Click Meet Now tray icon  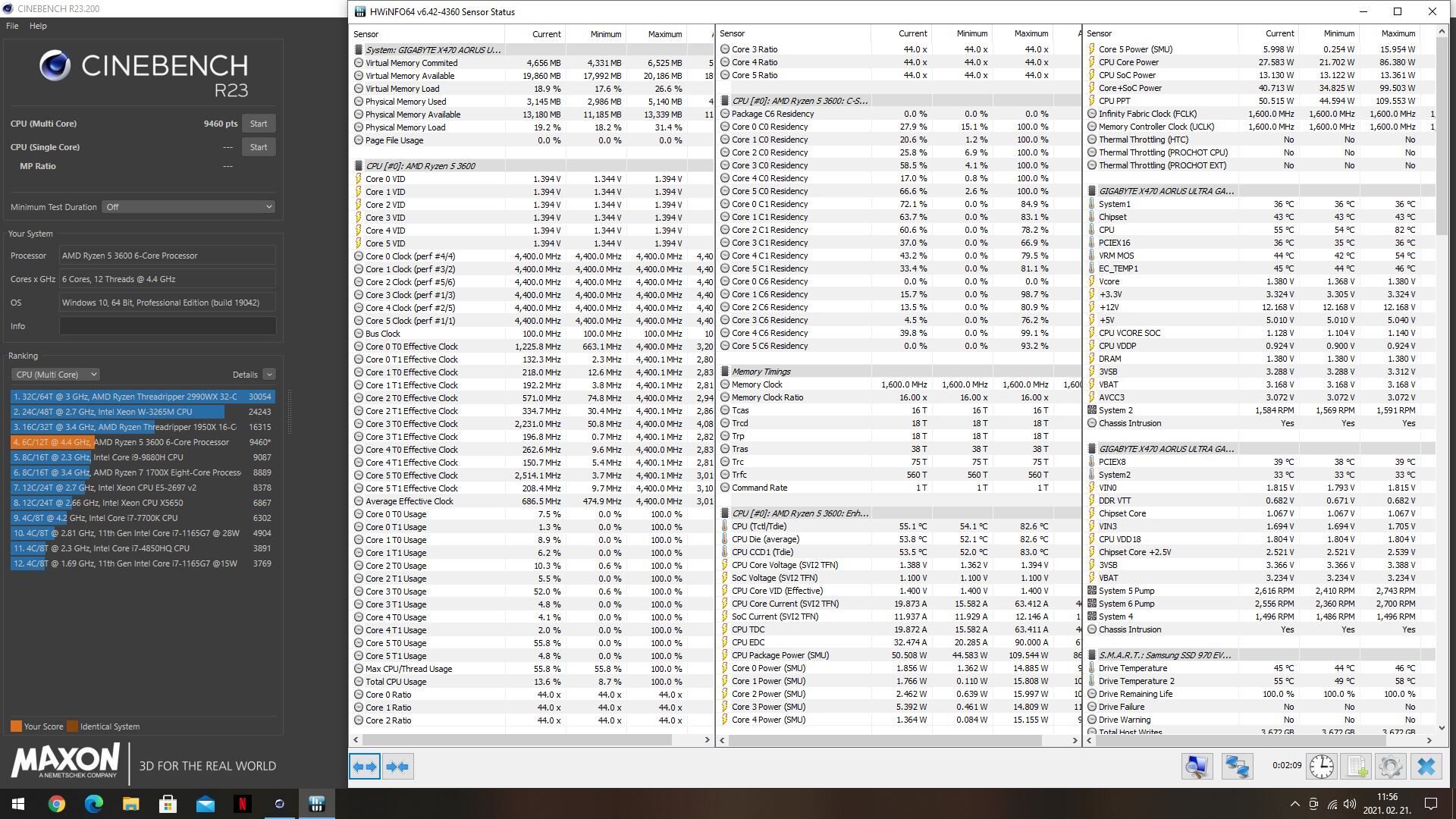pos(1313,804)
